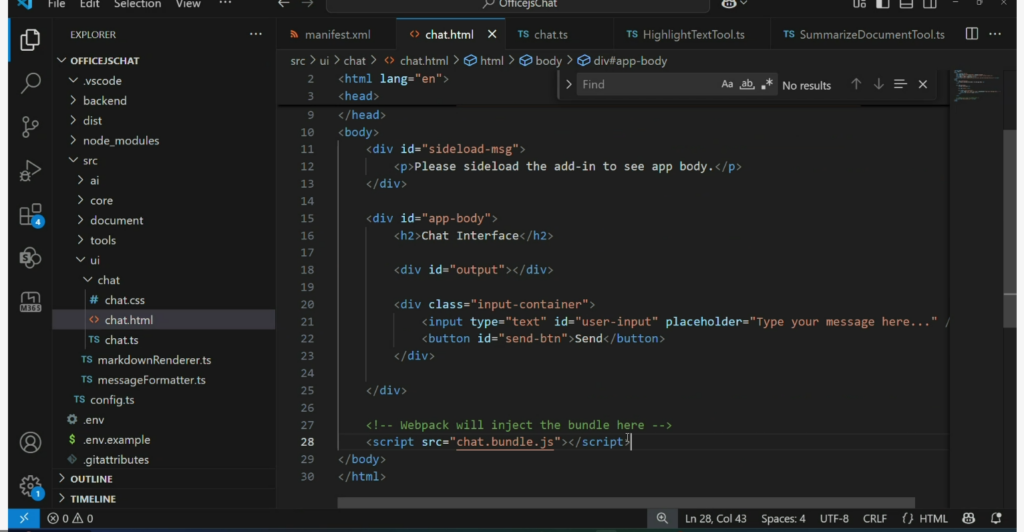Open the Run and Debug view

(x=30, y=171)
